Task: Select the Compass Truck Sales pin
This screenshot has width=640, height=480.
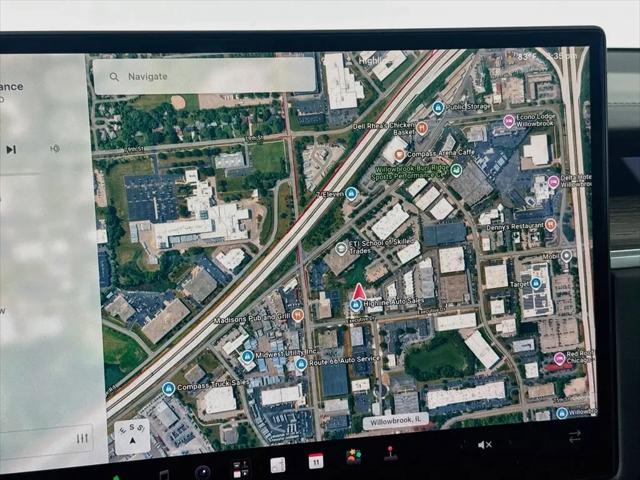Action: [x=169, y=389]
